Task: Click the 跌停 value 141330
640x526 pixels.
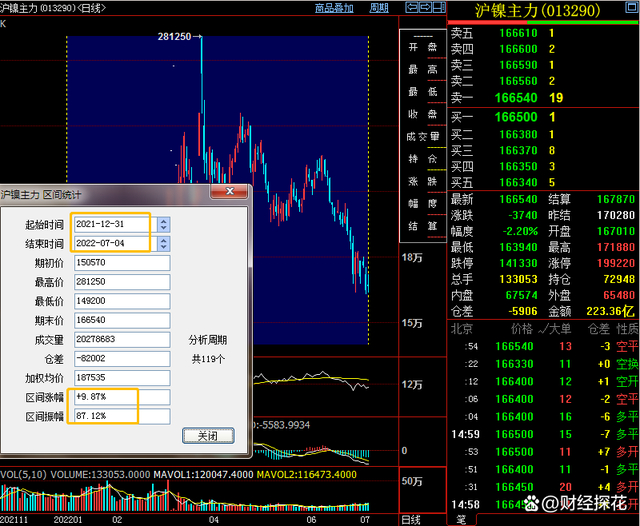Action: 518,263
